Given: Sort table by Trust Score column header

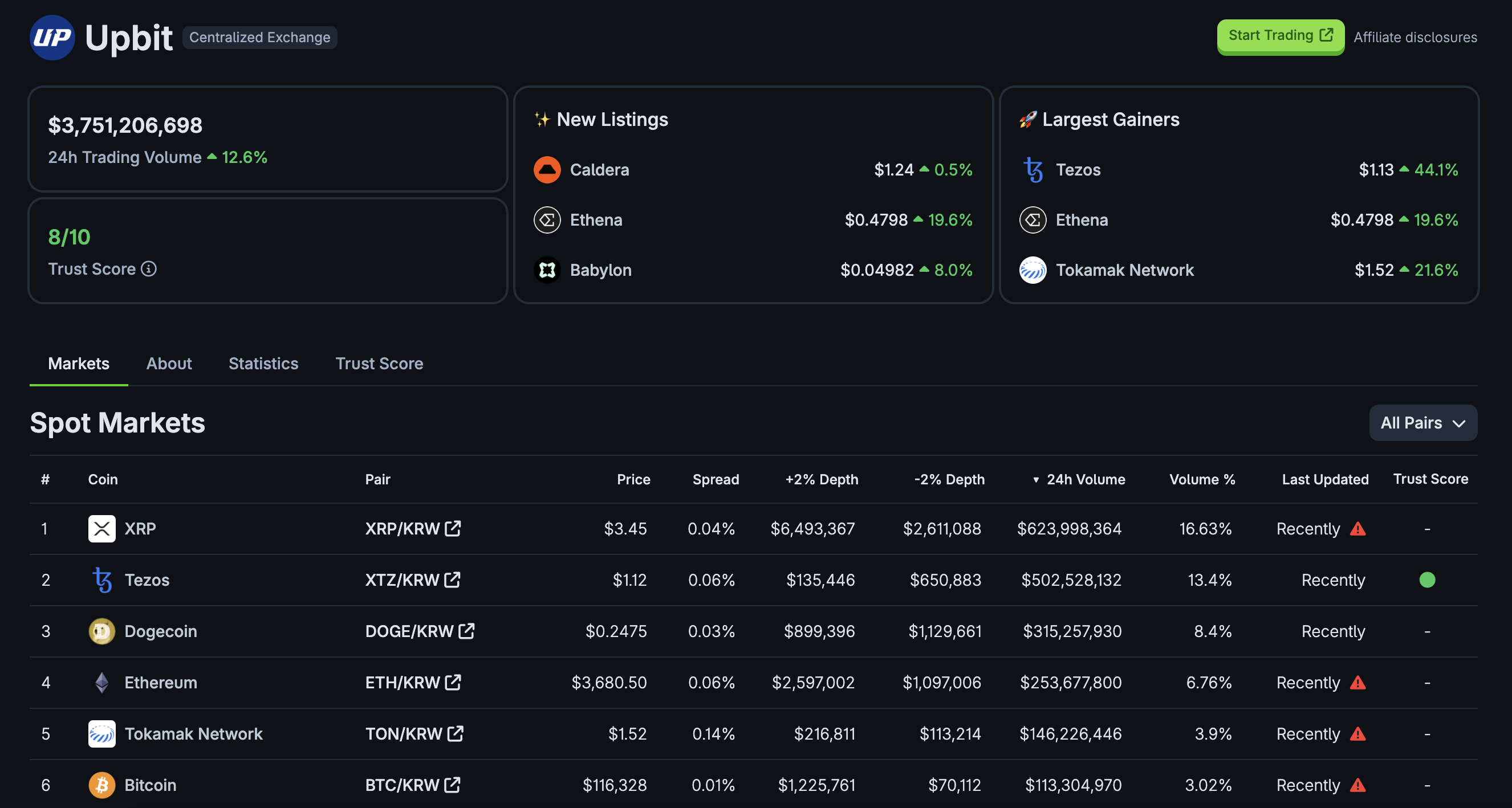Looking at the screenshot, I should pos(1430,479).
